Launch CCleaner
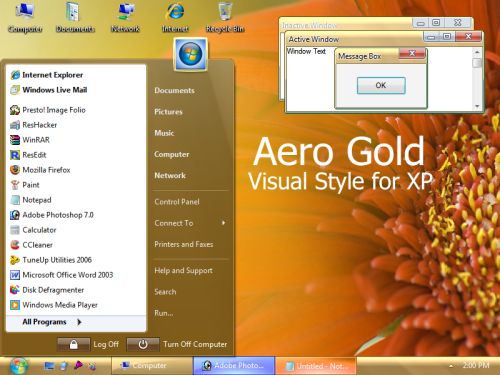 (31, 245)
